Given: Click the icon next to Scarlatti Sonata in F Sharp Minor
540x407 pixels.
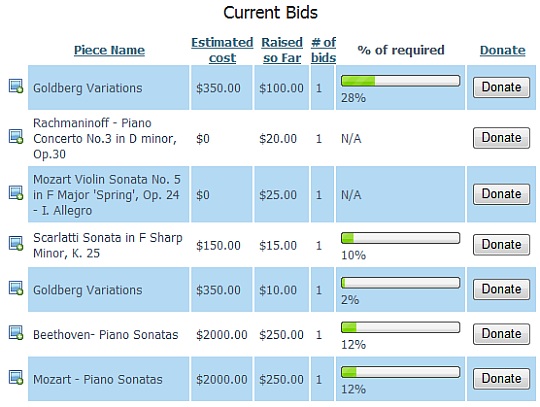Looking at the screenshot, I should (16, 243).
